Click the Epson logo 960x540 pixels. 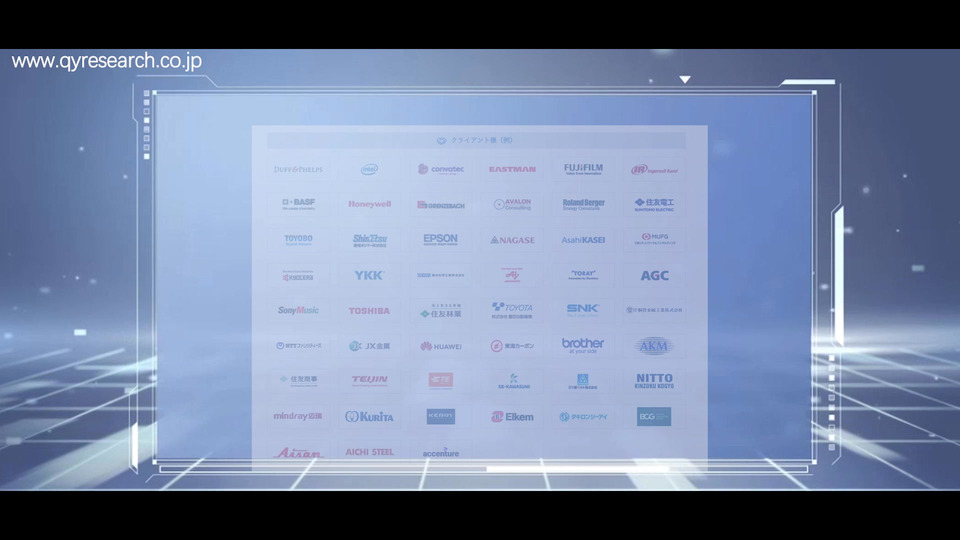point(441,239)
